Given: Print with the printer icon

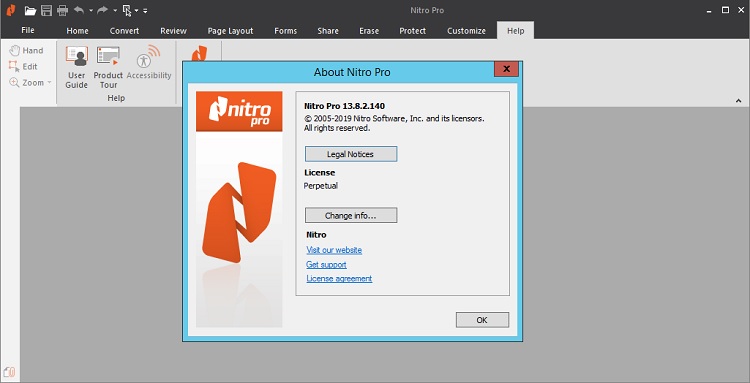Looking at the screenshot, I should point(62,10).
